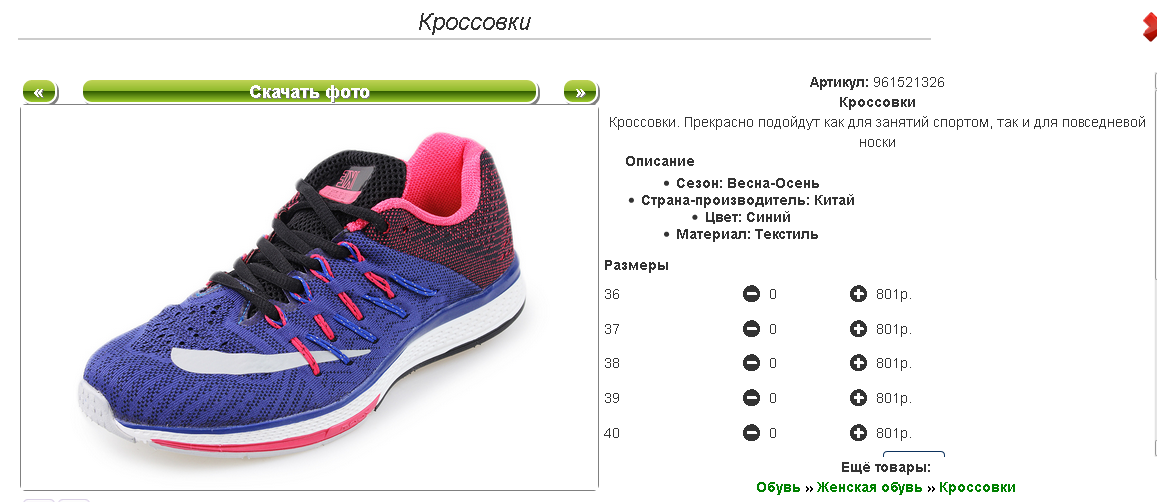Increase quantity for size 36
The width and height of the screenshot is (1157, 502).
coord(858,295)
